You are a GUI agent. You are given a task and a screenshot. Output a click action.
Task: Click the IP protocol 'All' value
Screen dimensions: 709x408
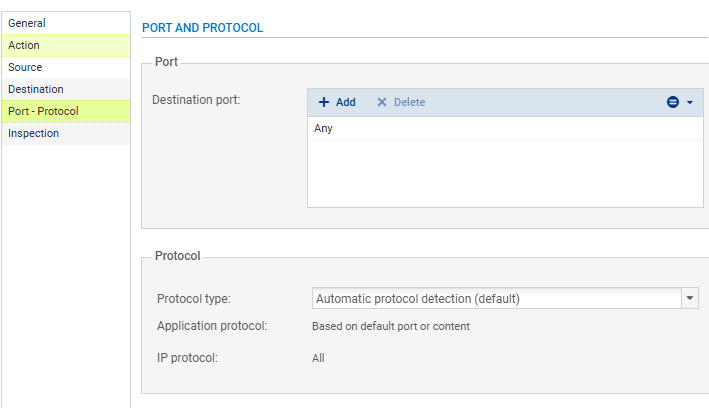(318, 358)
